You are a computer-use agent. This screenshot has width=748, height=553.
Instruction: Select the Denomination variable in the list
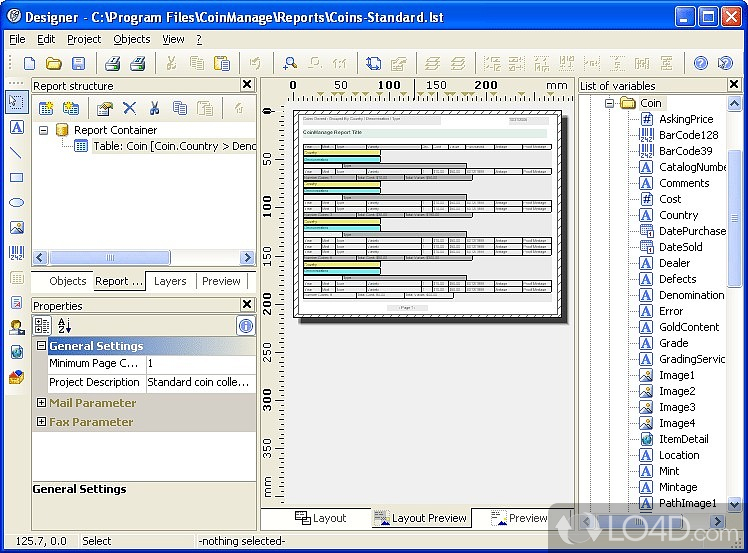click(691, 295)
